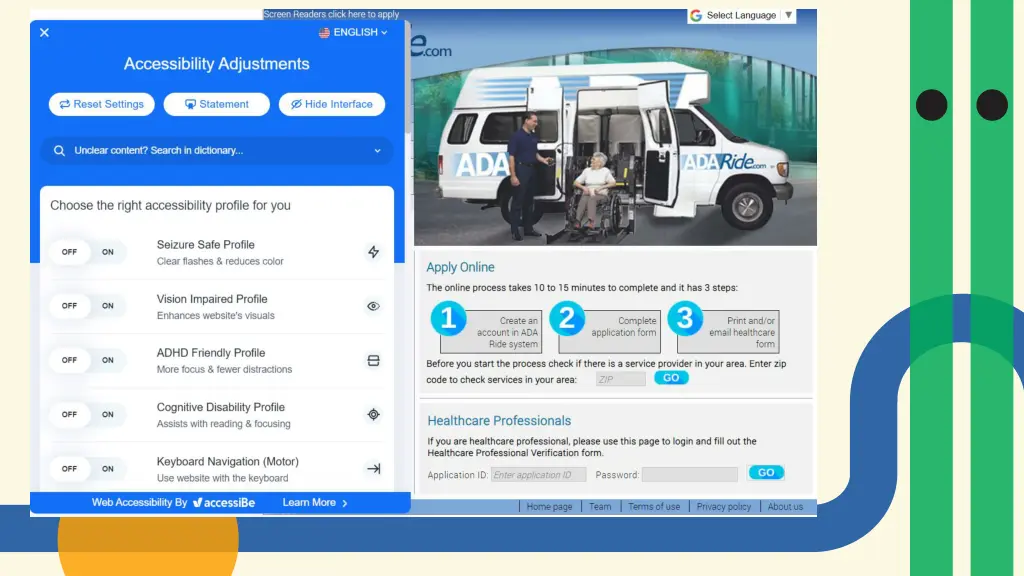The height and width of the screenshot is (576, 1024).
Task: Turn OFF ADHD Friendly Profile
Action: [69, 360]
